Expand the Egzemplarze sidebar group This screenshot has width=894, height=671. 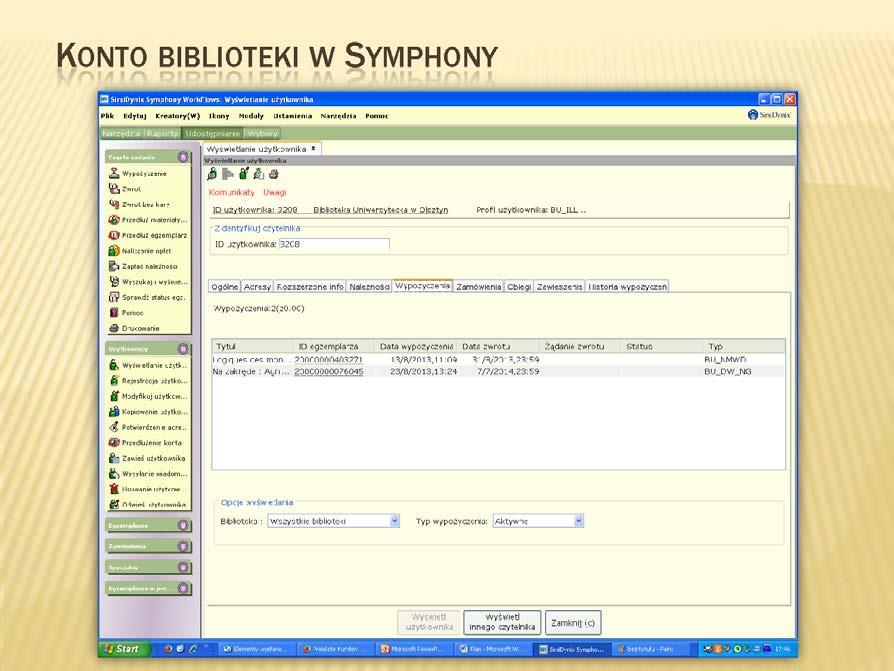coord(183,525)
